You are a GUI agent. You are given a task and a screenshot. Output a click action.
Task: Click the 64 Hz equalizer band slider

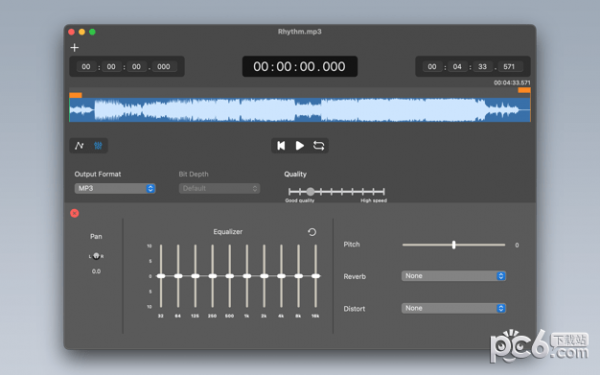click(178, 276)
